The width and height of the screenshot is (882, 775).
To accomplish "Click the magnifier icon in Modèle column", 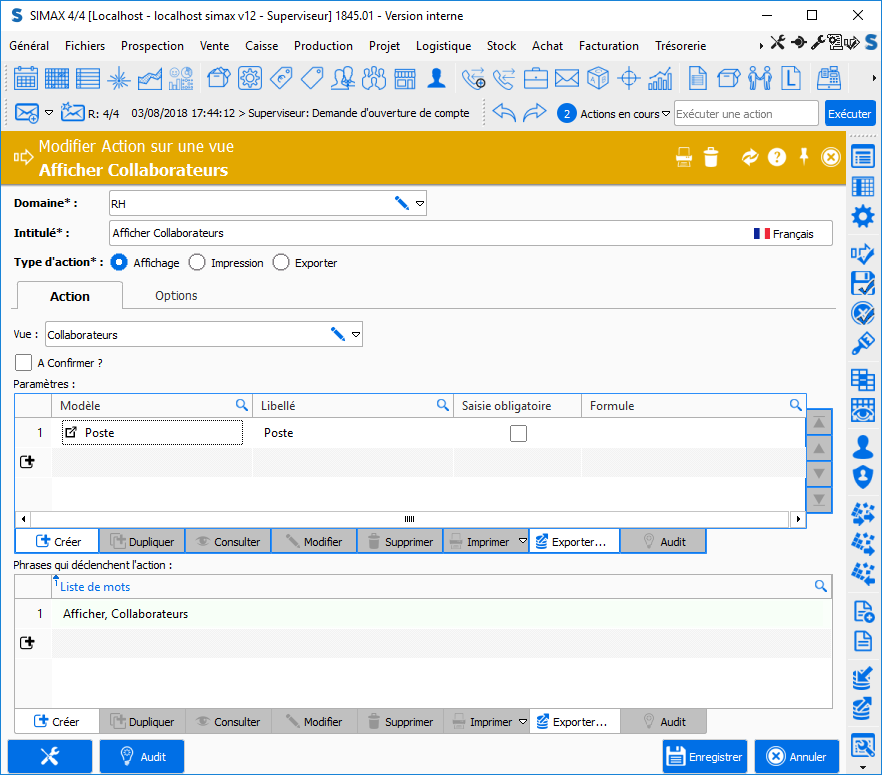I will click(241, 405).
